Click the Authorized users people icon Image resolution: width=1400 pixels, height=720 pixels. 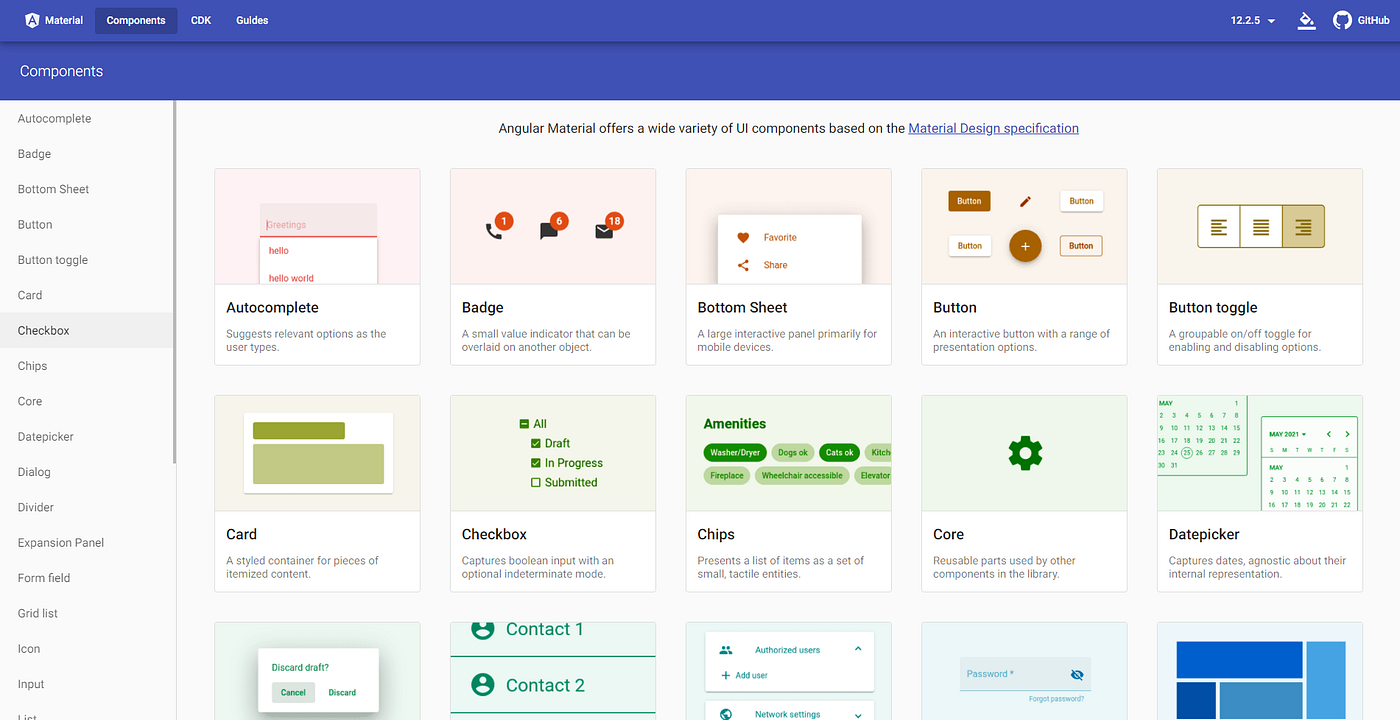[726, 650]
